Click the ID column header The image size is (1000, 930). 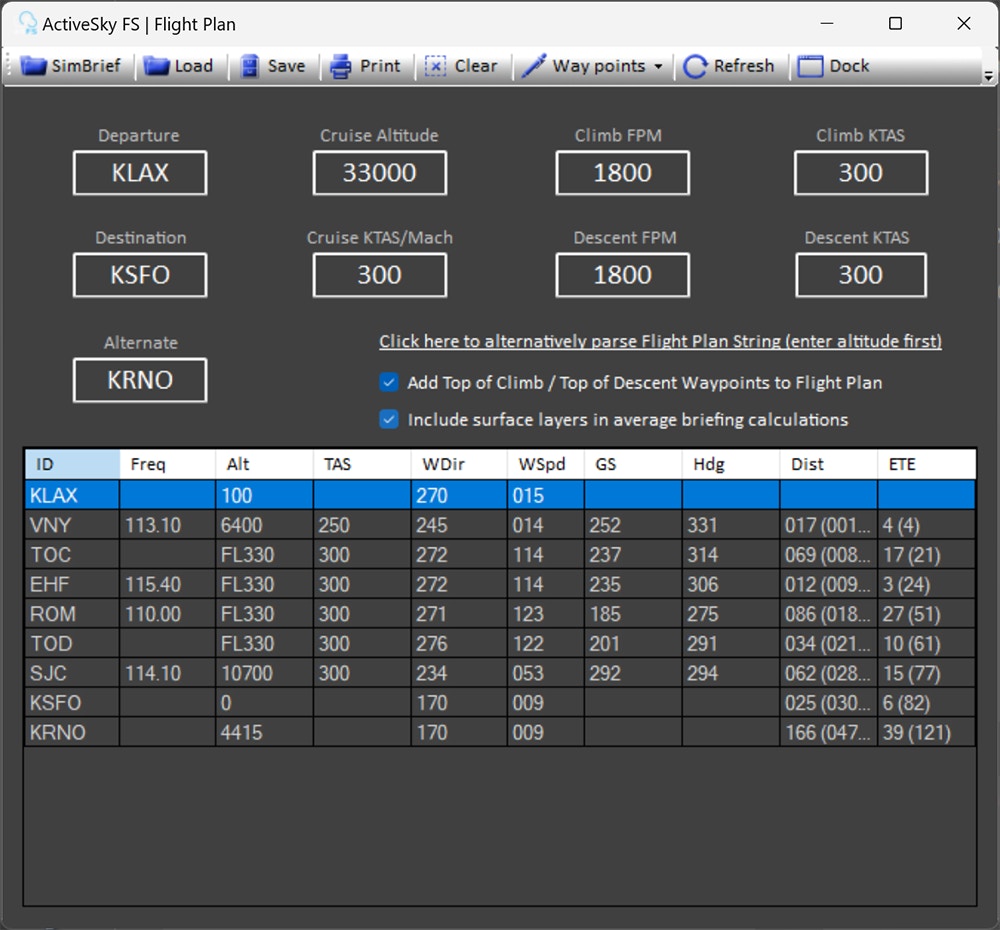point(71,464)
